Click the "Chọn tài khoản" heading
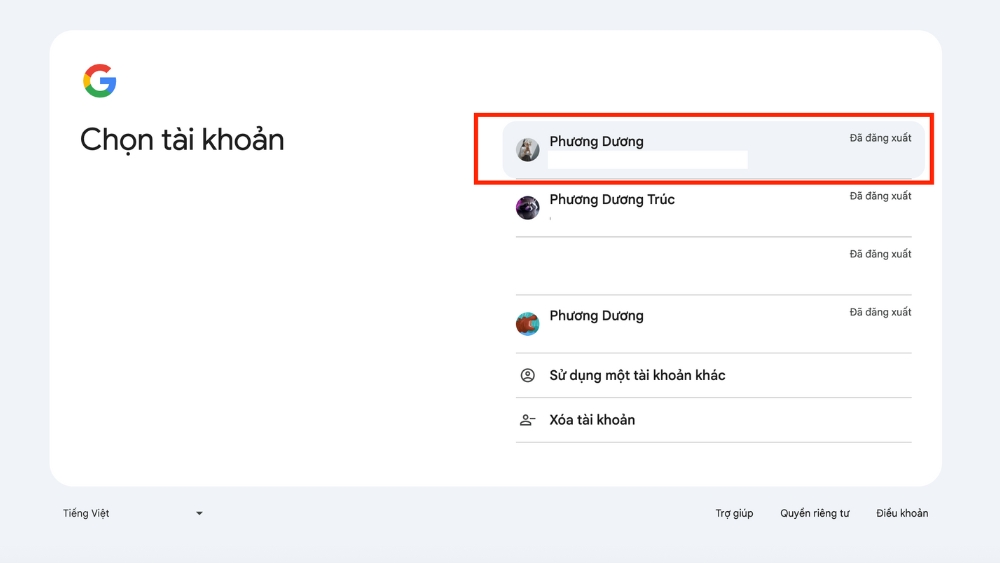The image size is (1000, 563). 182,139
